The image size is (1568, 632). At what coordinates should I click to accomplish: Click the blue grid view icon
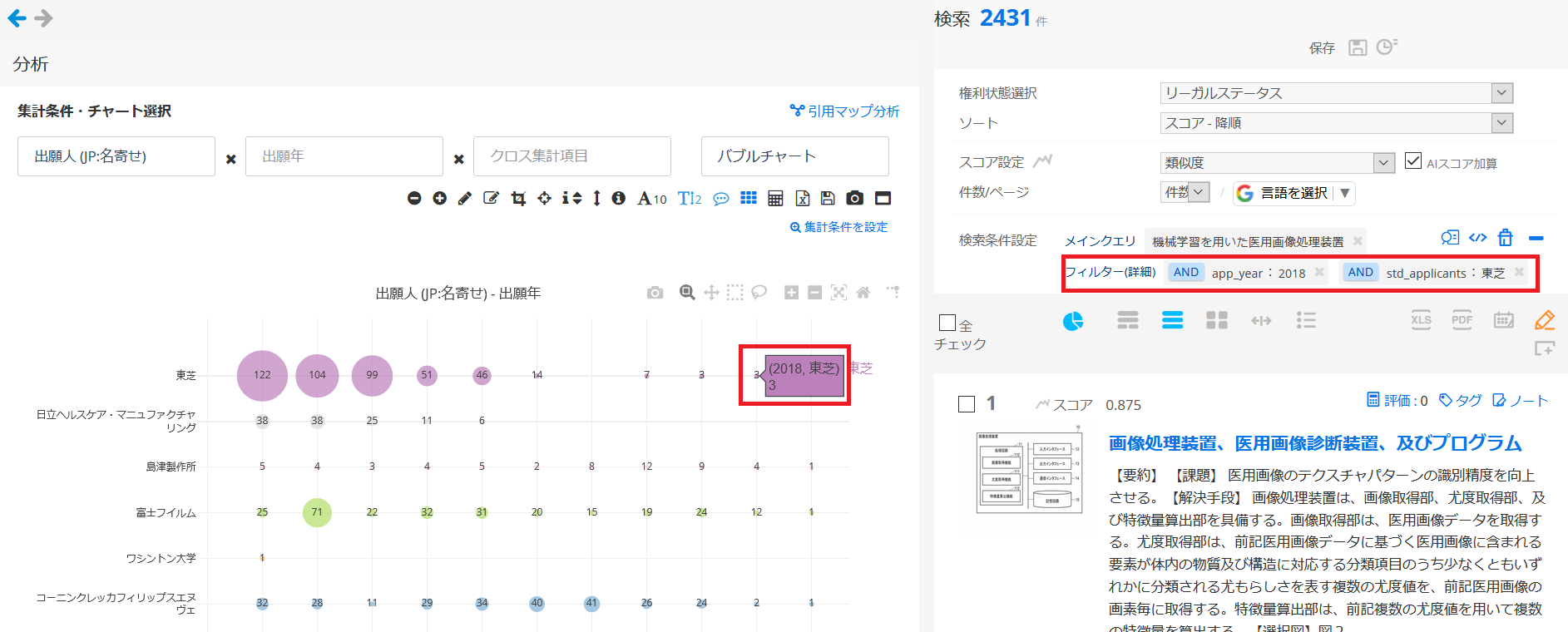tap(749, 198)
